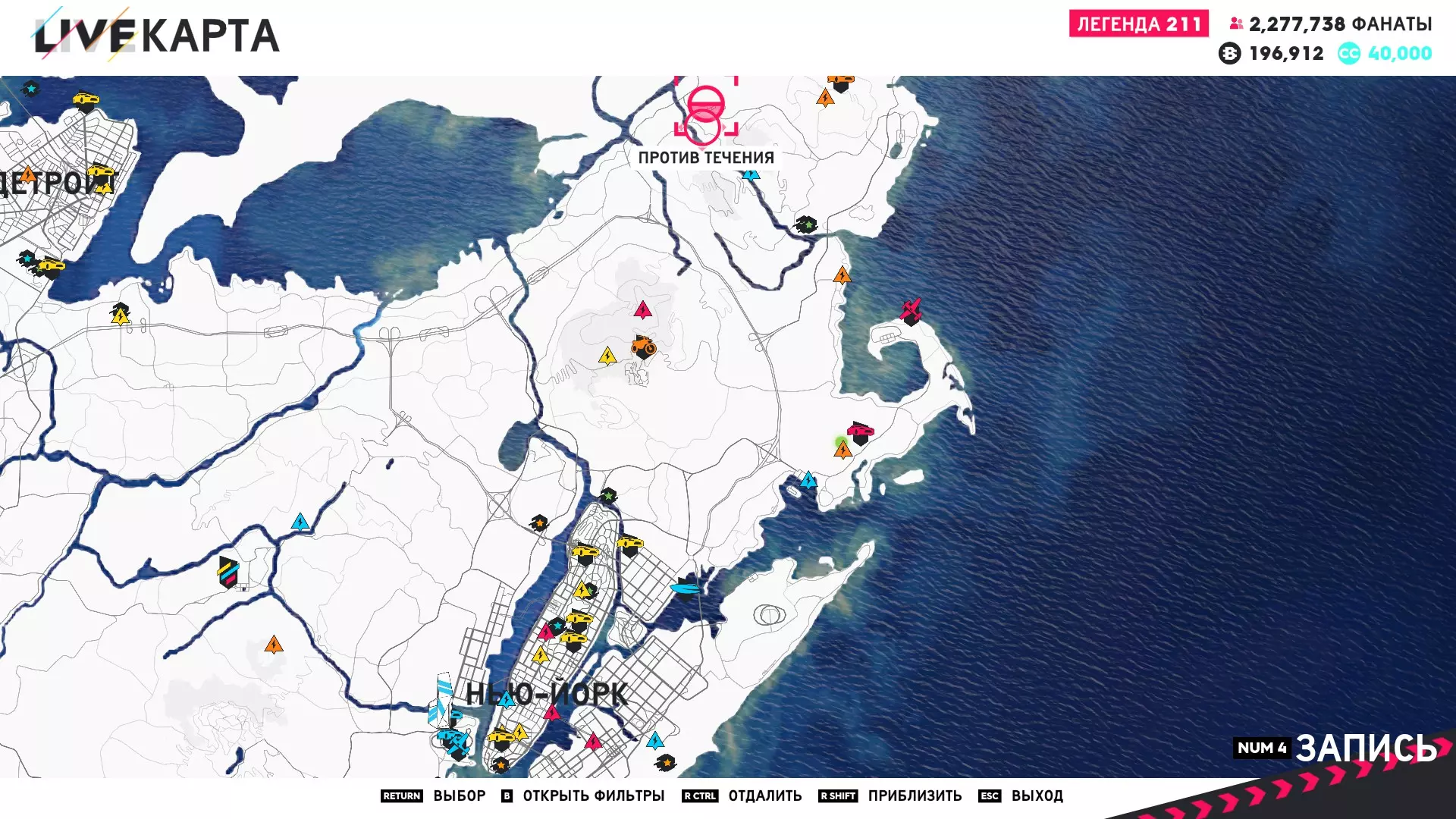The width and height of the screenshot is (1456, 819).
Task: Click the lone orange skill triangle southwest
Action: 274,645
